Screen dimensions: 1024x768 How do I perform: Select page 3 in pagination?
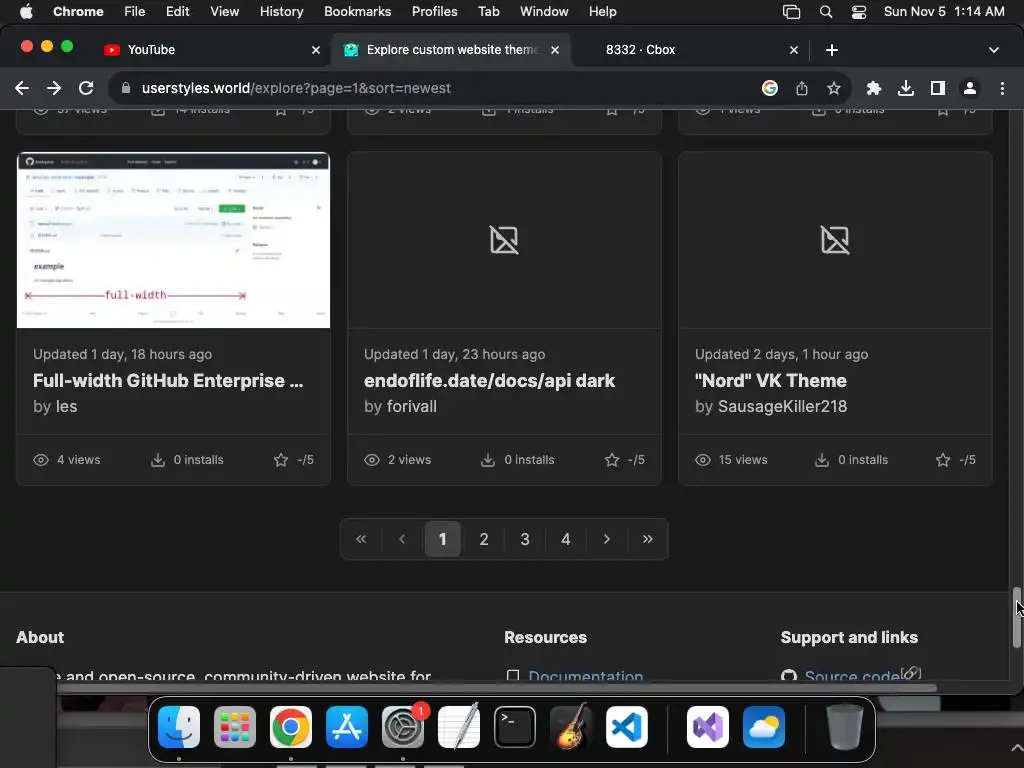coord(525,539)
